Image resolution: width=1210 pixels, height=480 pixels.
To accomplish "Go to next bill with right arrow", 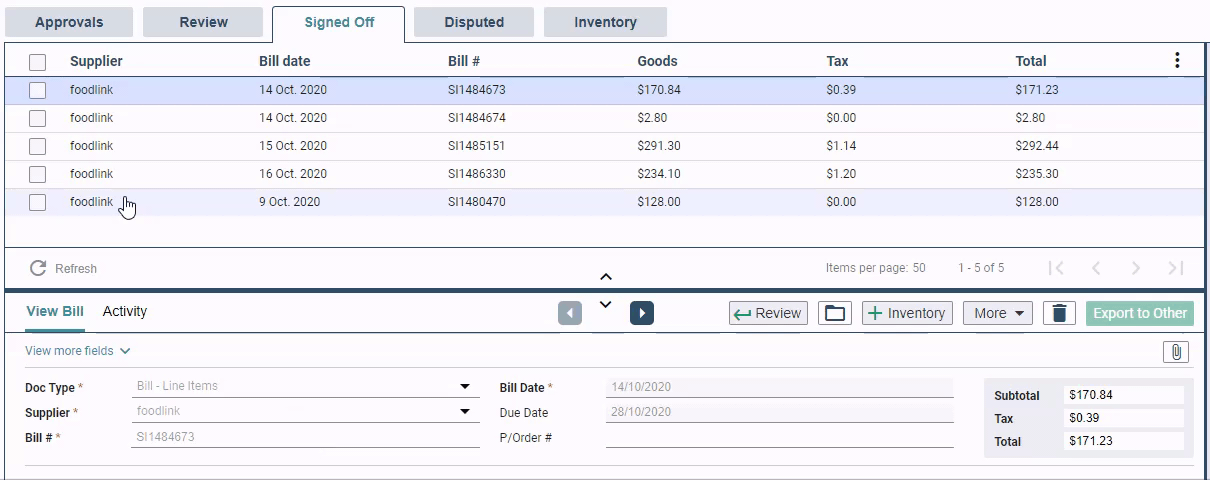I will 642,313.
